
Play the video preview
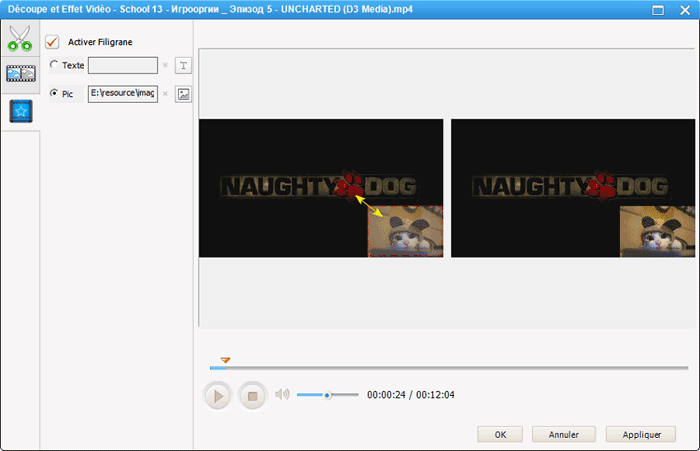coord(218,396)
